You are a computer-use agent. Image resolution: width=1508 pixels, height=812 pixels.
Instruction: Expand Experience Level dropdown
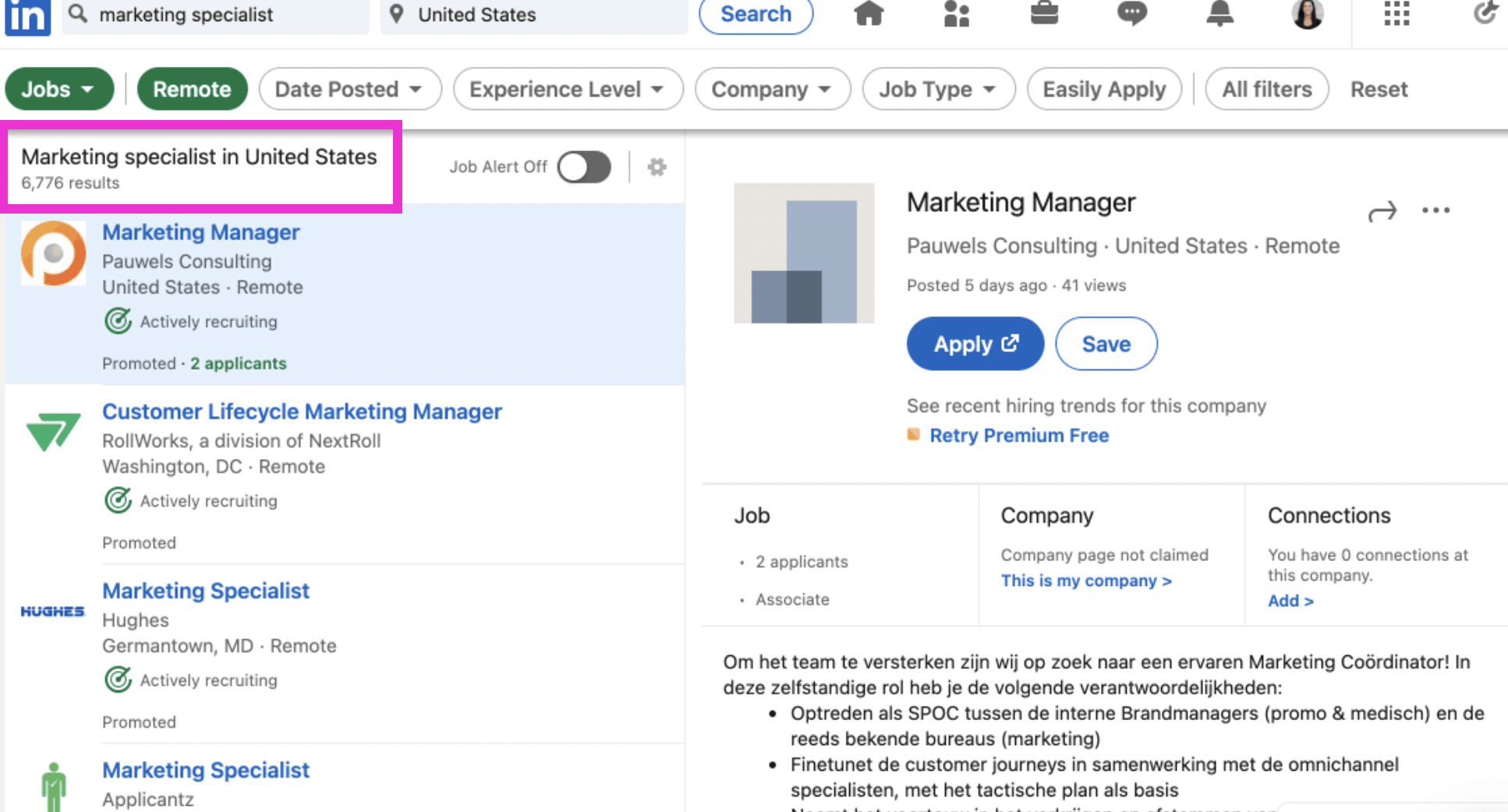click(x=568, y=89)
